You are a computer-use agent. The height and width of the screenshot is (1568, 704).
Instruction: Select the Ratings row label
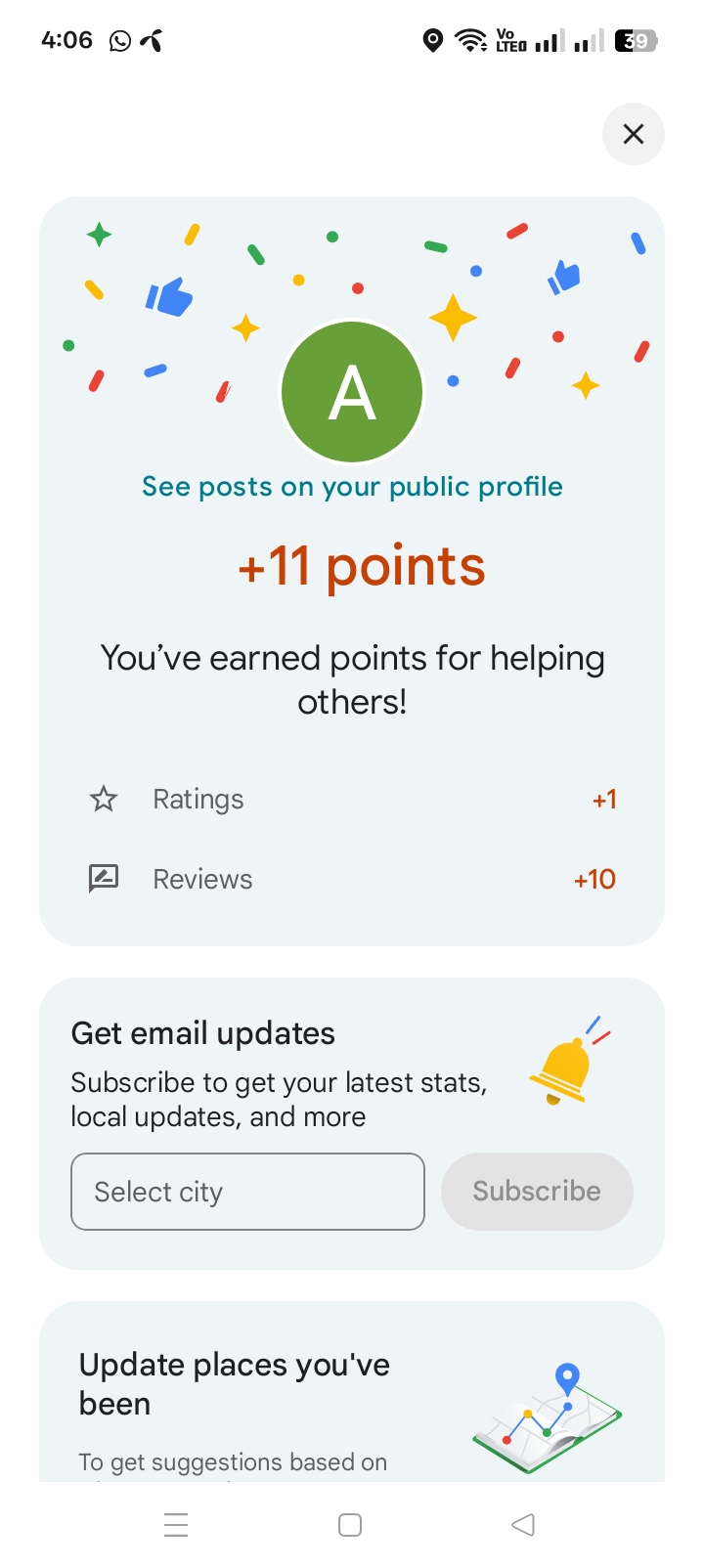click(198, 800)
